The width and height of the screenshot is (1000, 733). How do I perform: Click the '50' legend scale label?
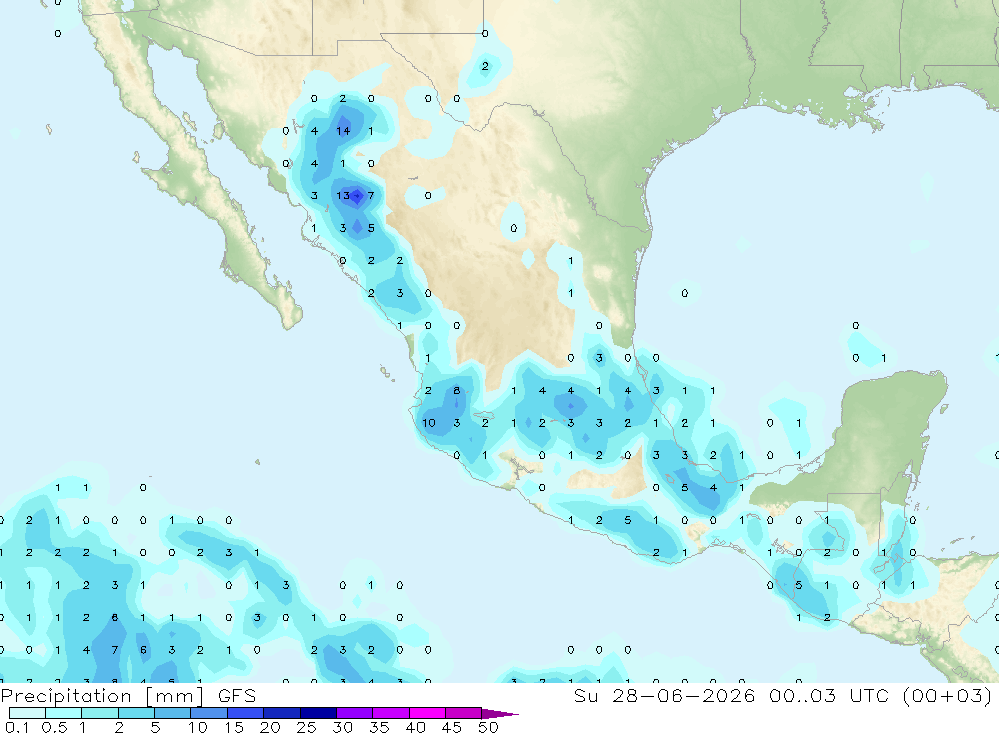488,727
